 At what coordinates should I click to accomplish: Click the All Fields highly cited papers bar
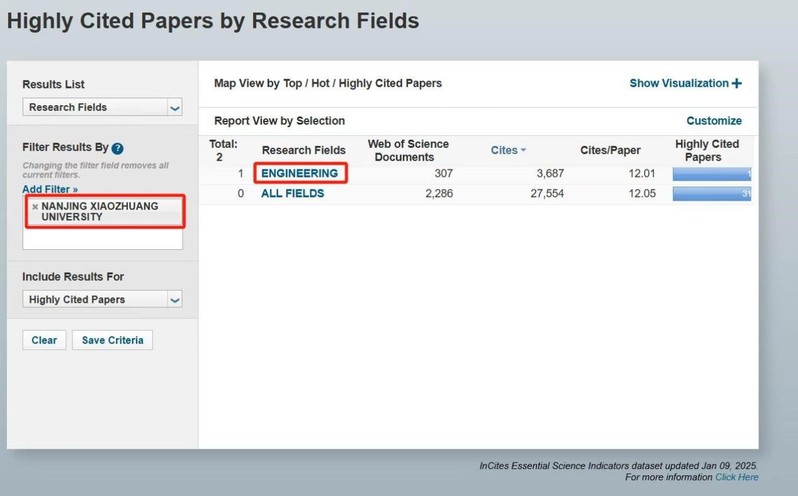tap(712, 194)
